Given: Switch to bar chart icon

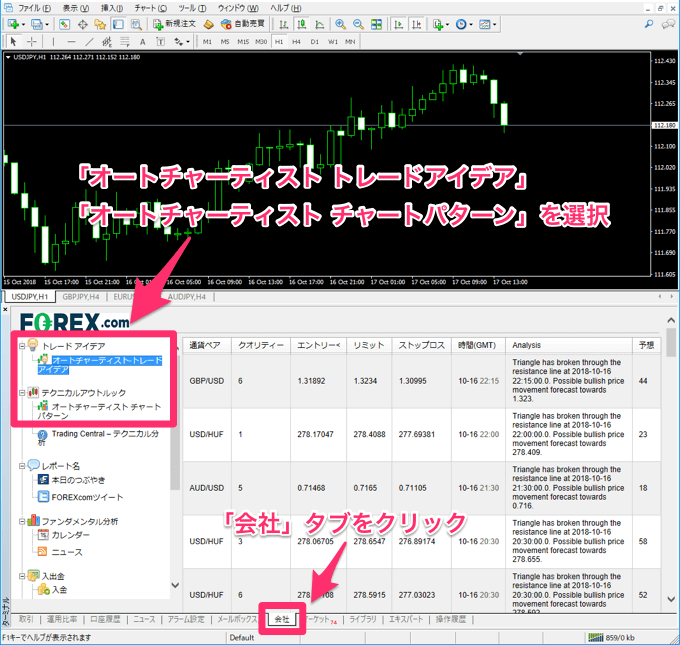Looking at the screenshot, I should [x=284, y=24].
